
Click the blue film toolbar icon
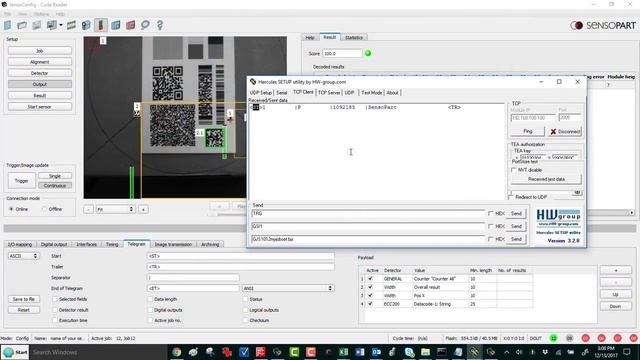coord(116,25)
